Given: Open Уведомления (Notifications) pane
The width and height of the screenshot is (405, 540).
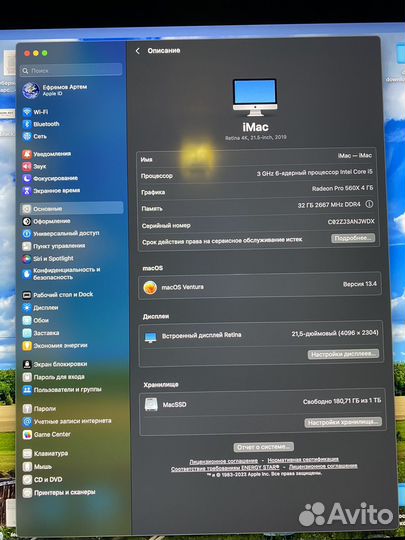Looking at the screenshot, I should click(x=46, y=154).
